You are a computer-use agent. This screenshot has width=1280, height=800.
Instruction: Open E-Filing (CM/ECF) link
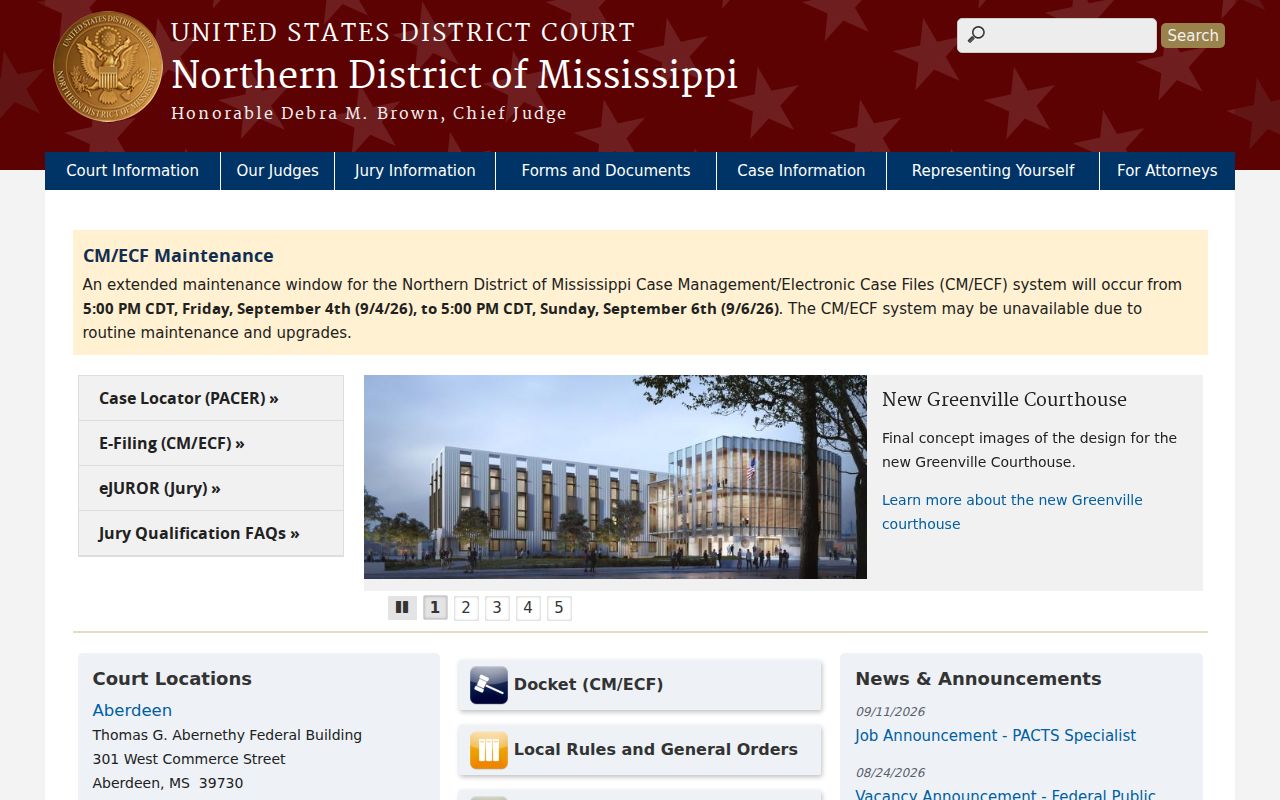coord(211,443)
